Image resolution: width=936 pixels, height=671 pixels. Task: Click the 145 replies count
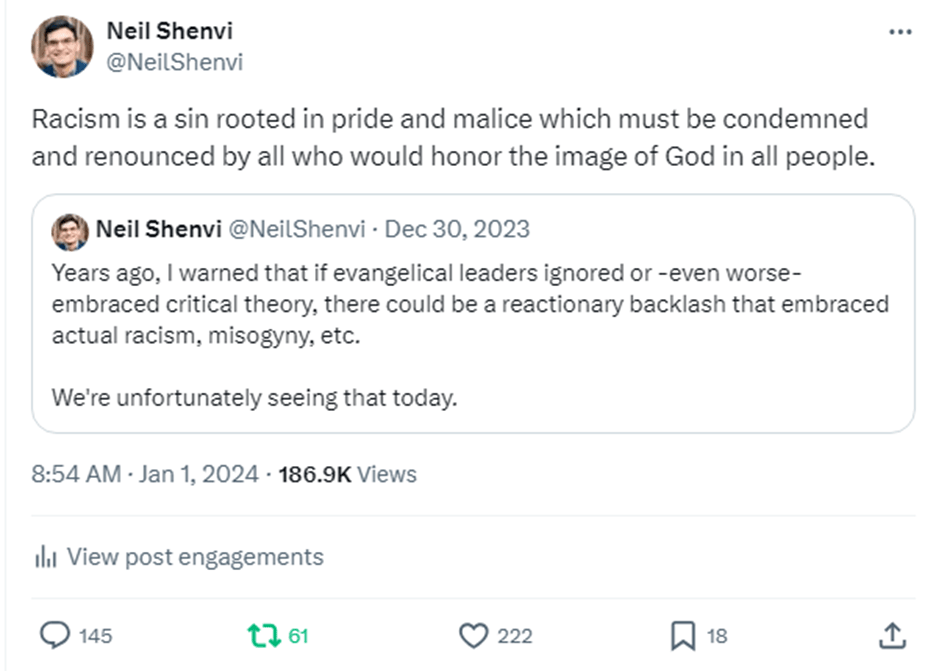pyautogui.click(x=95, y=636)
